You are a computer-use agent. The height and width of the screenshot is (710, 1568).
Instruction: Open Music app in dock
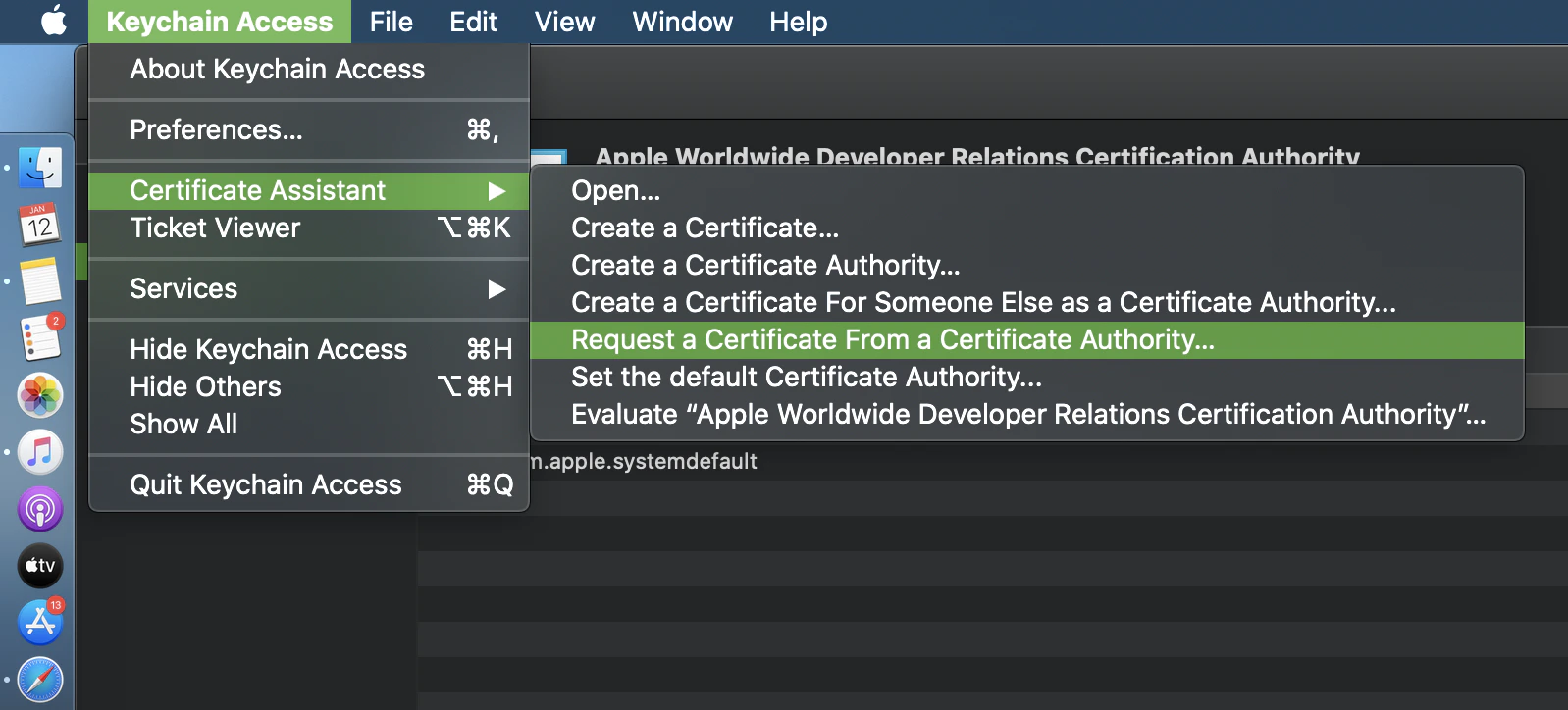[x=40, y=453]
